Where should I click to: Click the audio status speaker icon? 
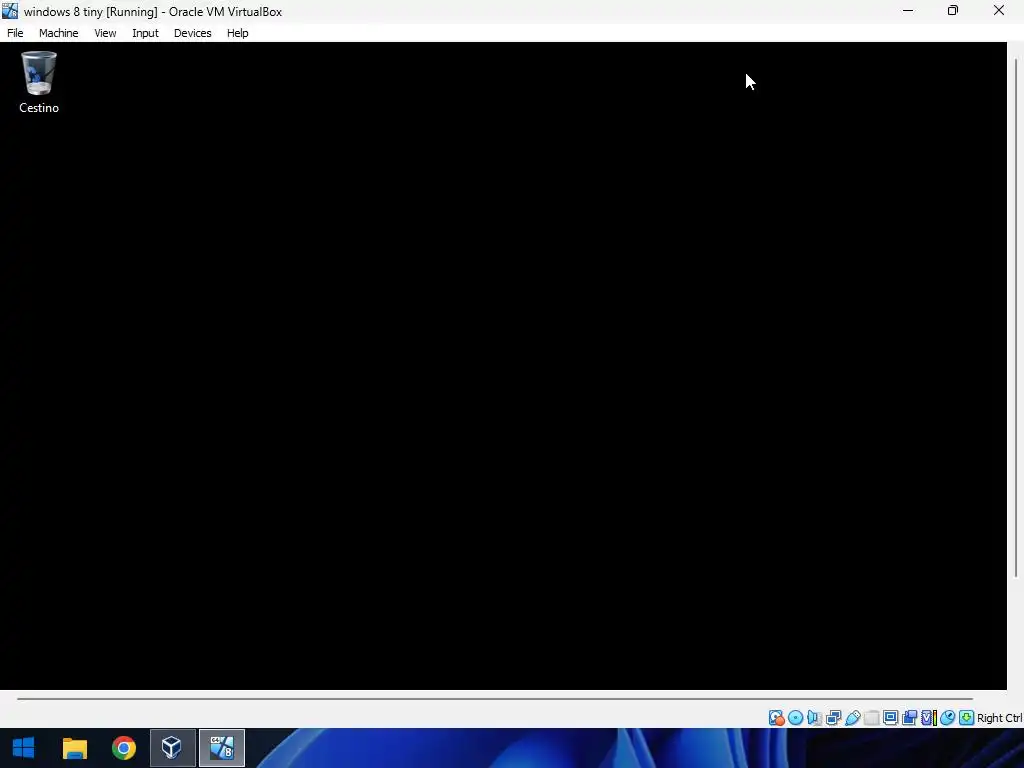[814, 718]
